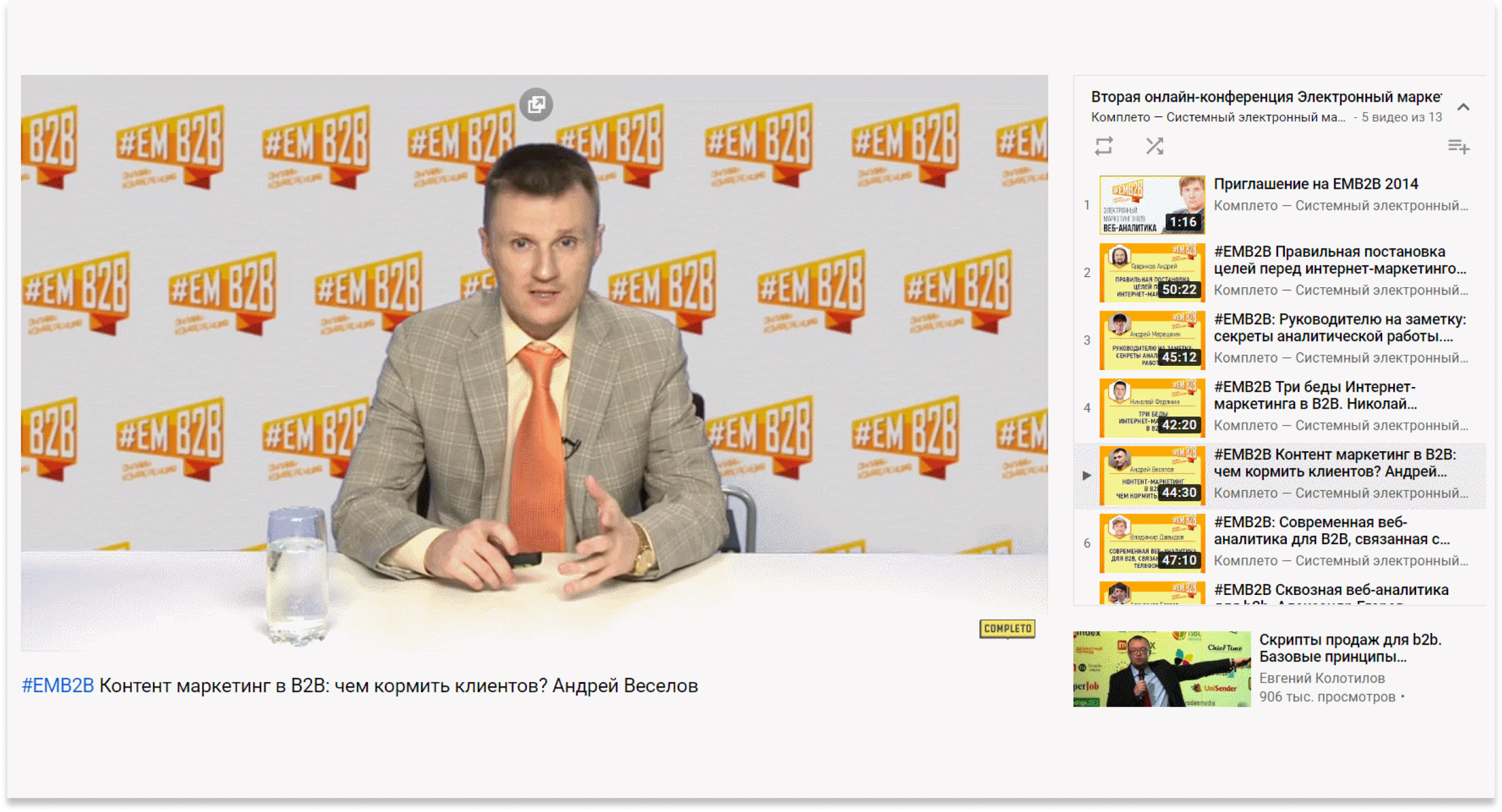
Task: Click the now-playing triangle indicator
Action: point(1086,476)
